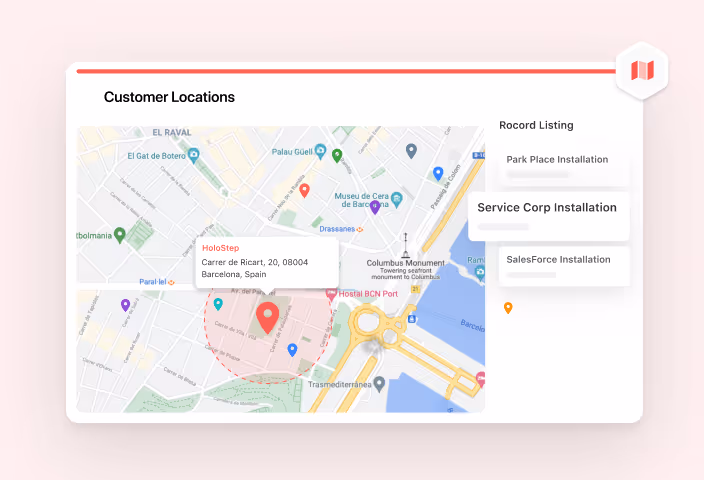Click the gray Trasmediterránea pin

[379, 384]
